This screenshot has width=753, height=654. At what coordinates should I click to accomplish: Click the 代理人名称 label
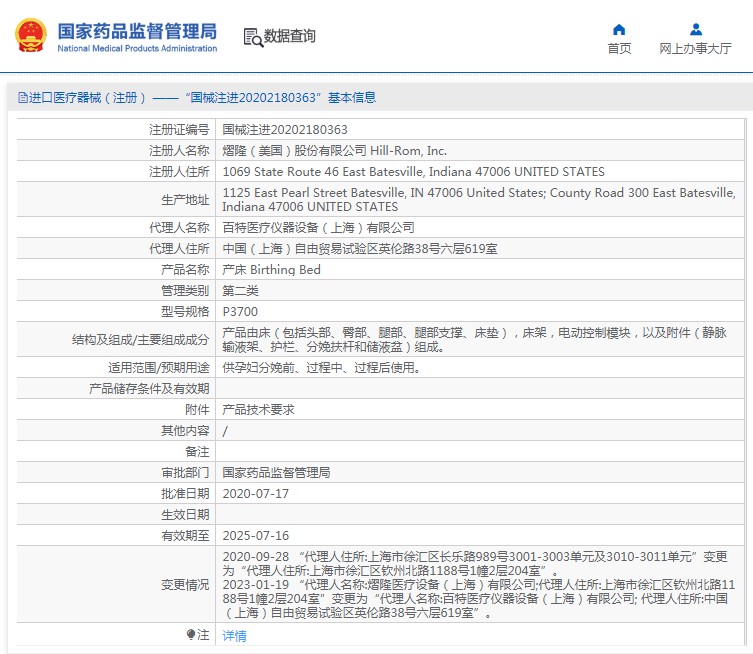tap(179, 228)
